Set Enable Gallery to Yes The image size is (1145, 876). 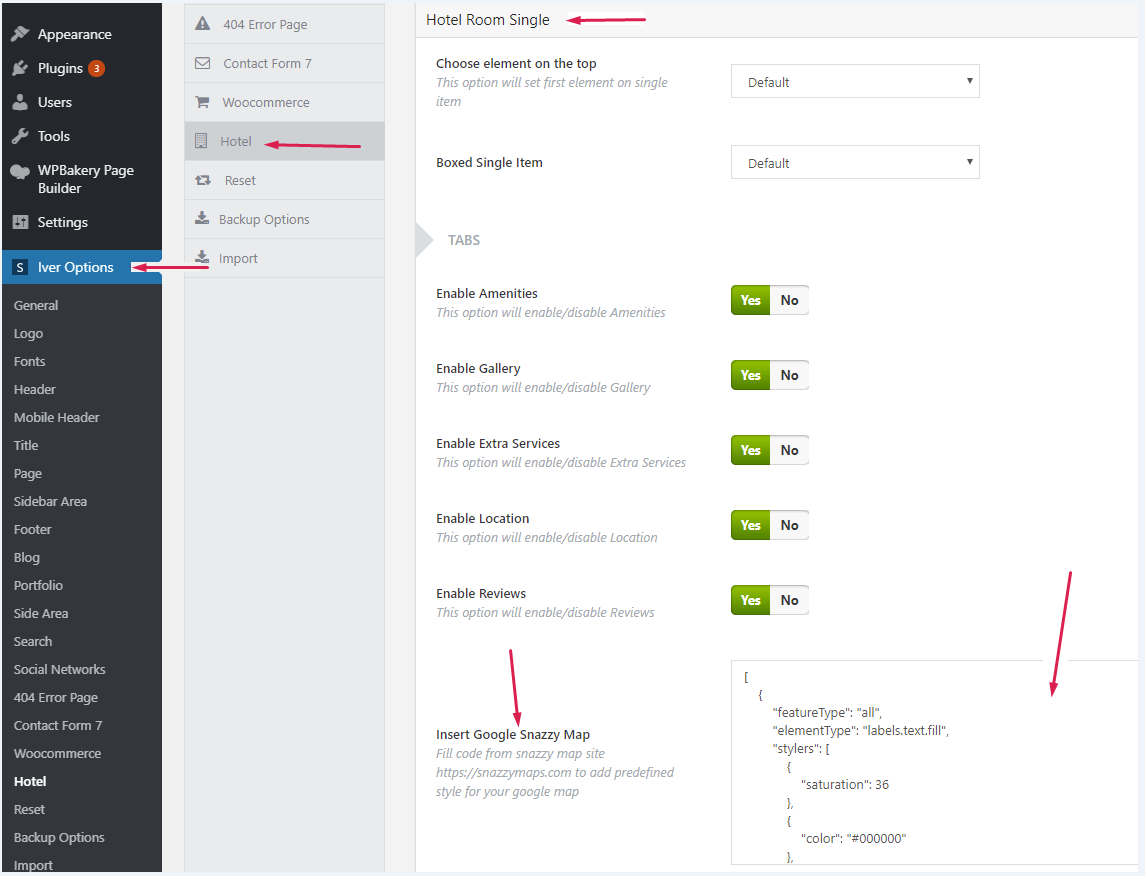point(751,375)
